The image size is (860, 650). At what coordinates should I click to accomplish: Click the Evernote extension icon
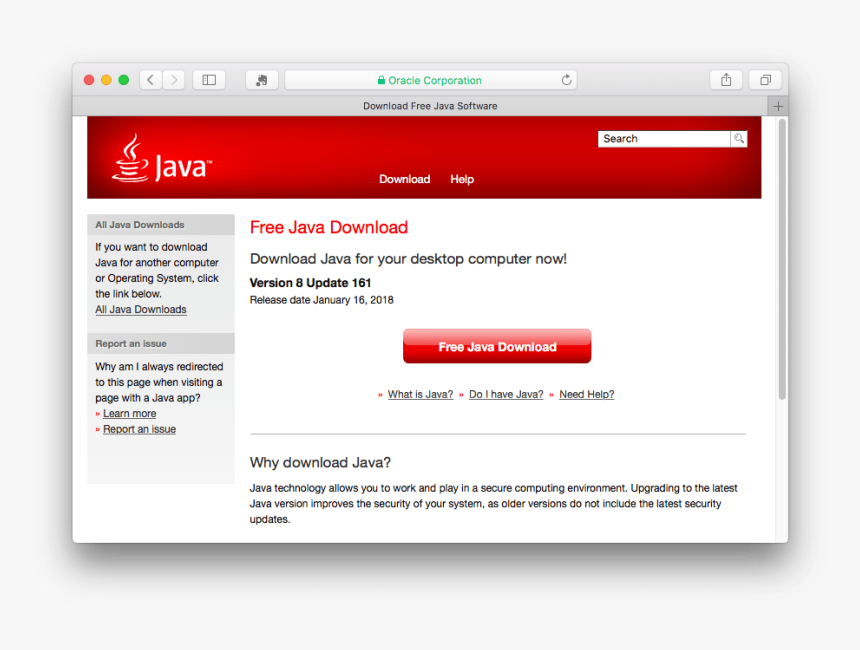pos(262,80)
